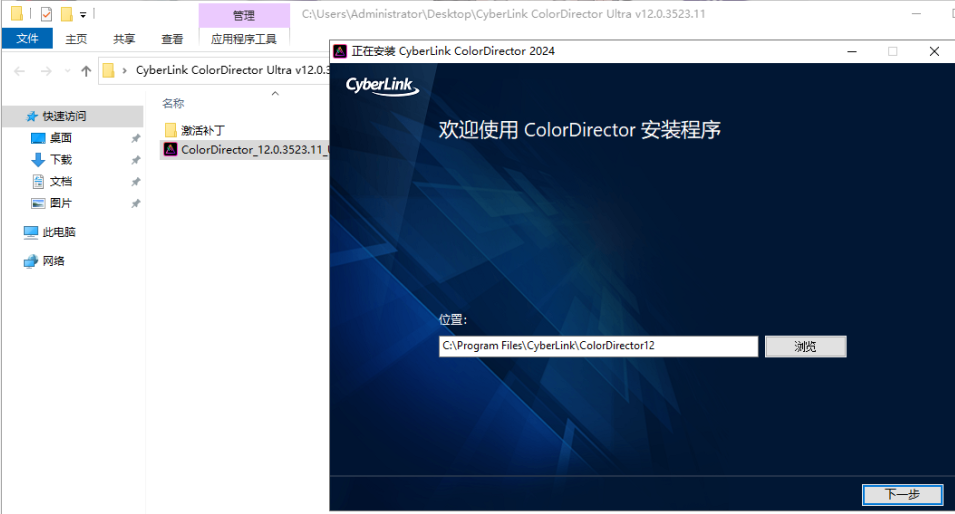Expand address bar path chevron

[124, 71]
